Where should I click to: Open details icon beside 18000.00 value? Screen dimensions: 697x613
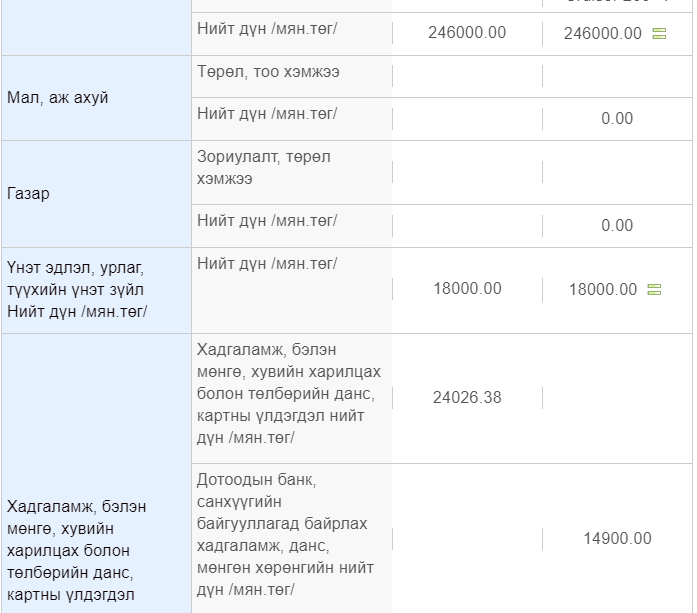[654, 289]
